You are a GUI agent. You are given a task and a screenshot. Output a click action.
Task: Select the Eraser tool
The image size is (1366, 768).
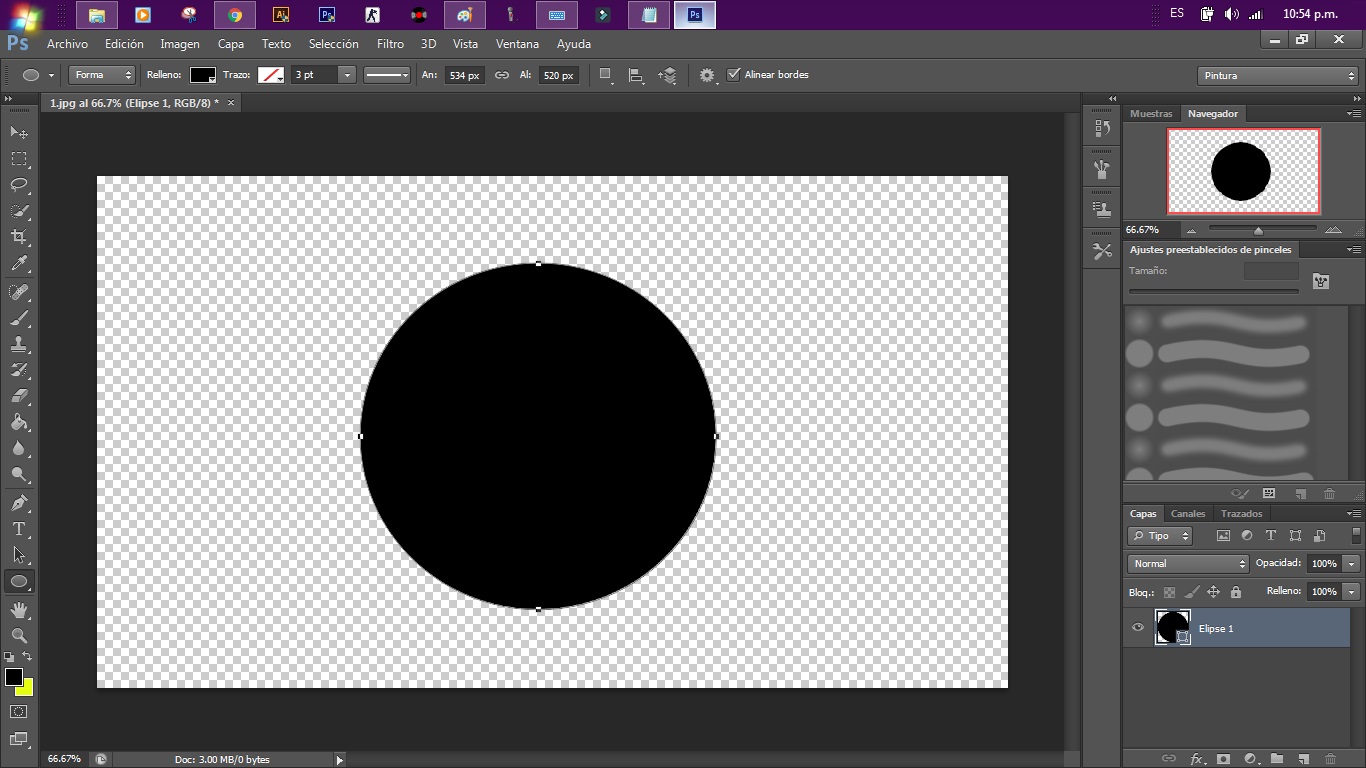(19, 396)
